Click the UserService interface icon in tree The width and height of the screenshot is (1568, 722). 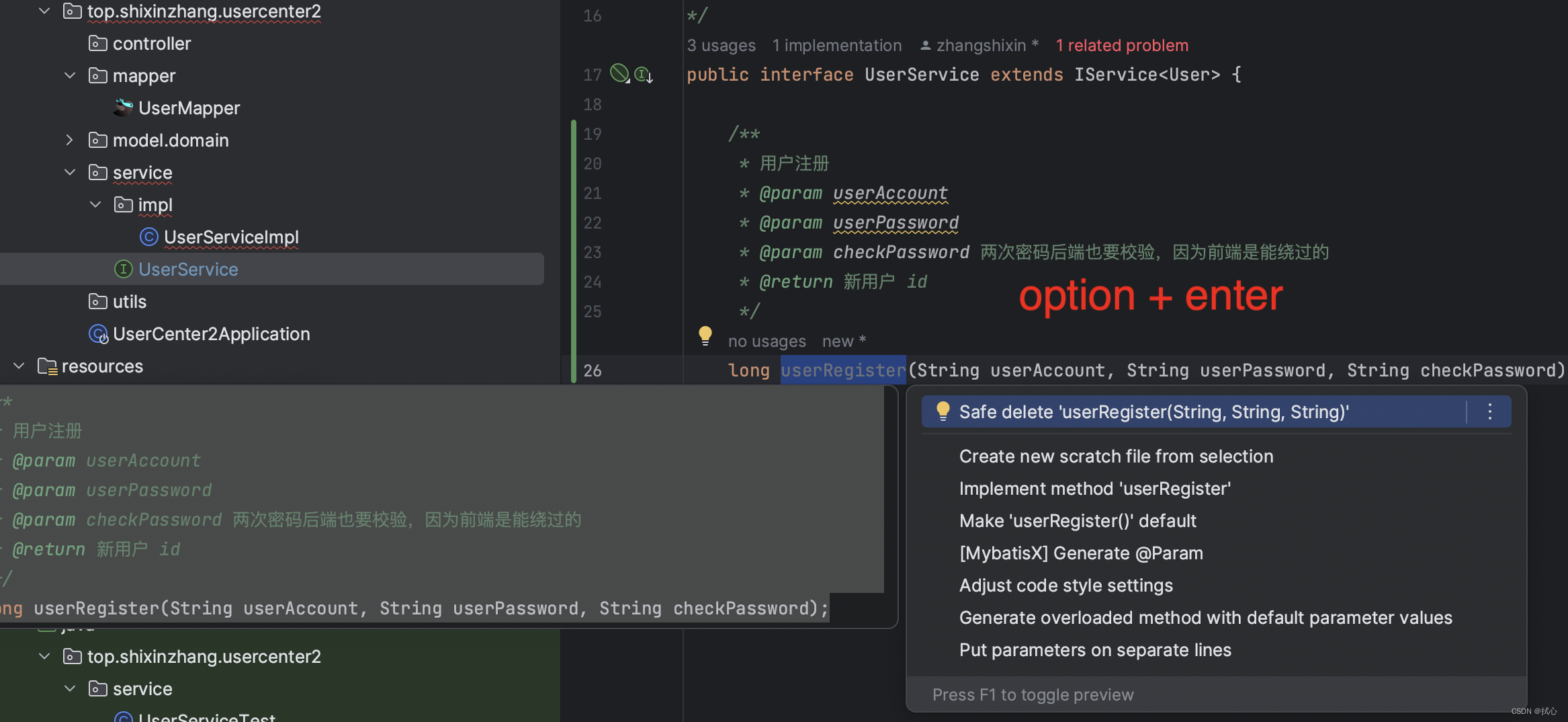click(123, 269)
